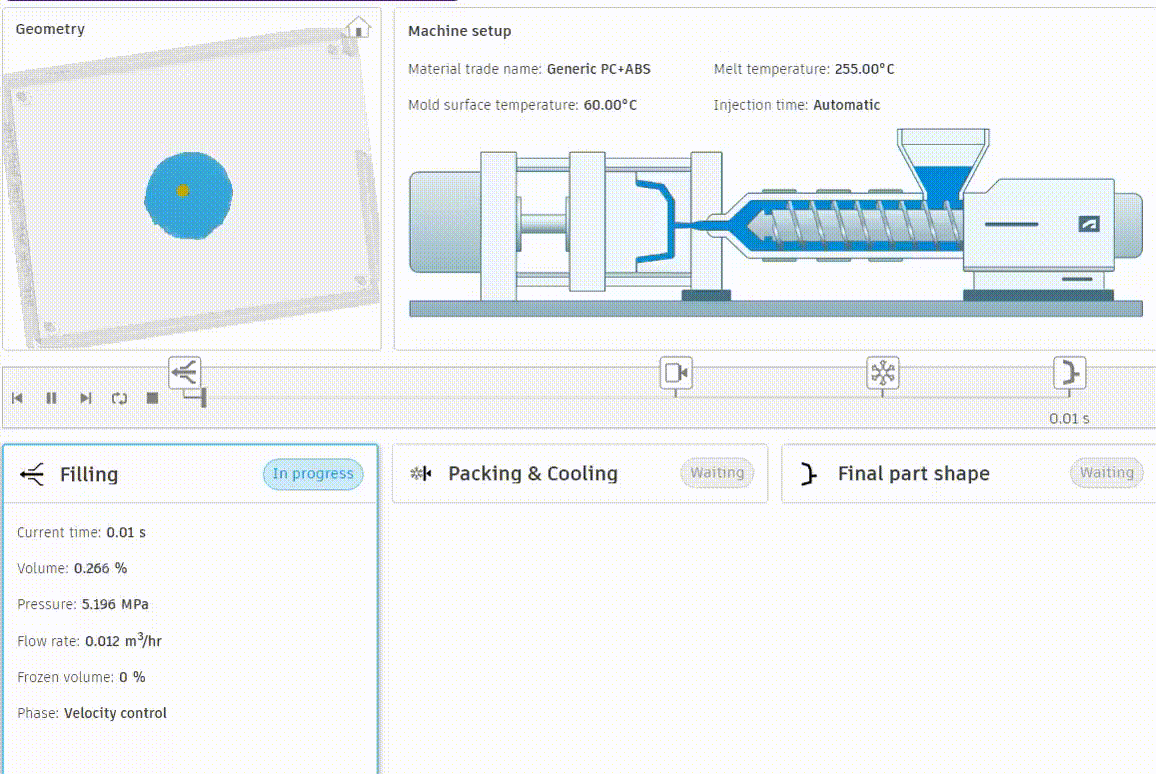
Task: Click the Waiting badge on Final part shape
Action: (1106, 473)
